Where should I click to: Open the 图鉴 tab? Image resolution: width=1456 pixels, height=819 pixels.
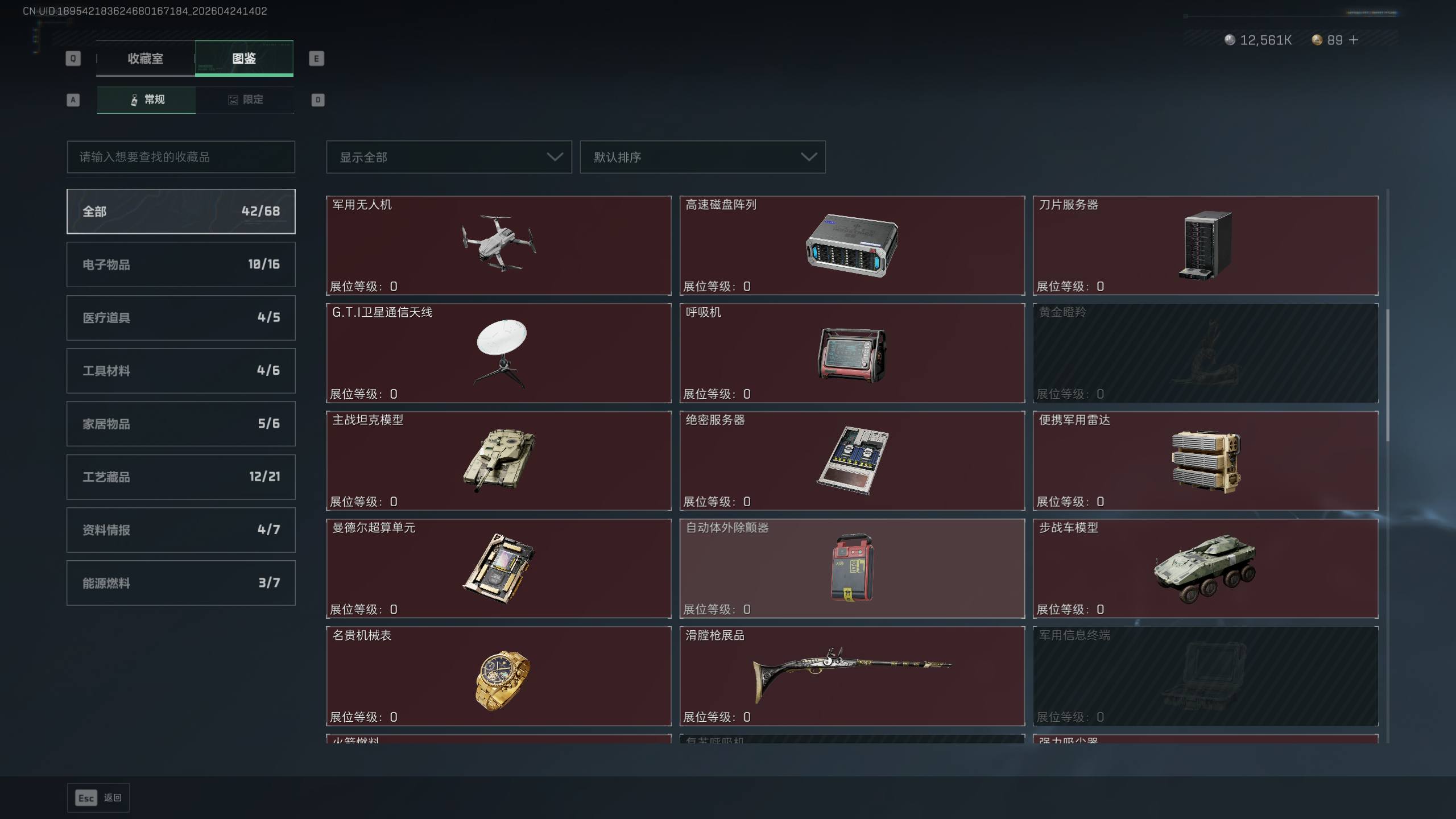tap(244, 58)
